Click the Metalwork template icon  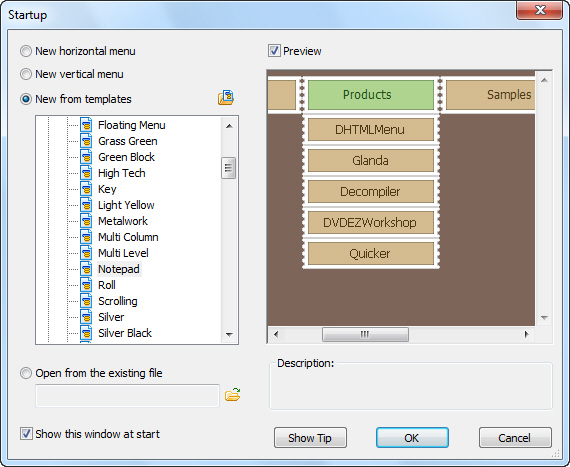pyautogui.click(x=86, y=221)
